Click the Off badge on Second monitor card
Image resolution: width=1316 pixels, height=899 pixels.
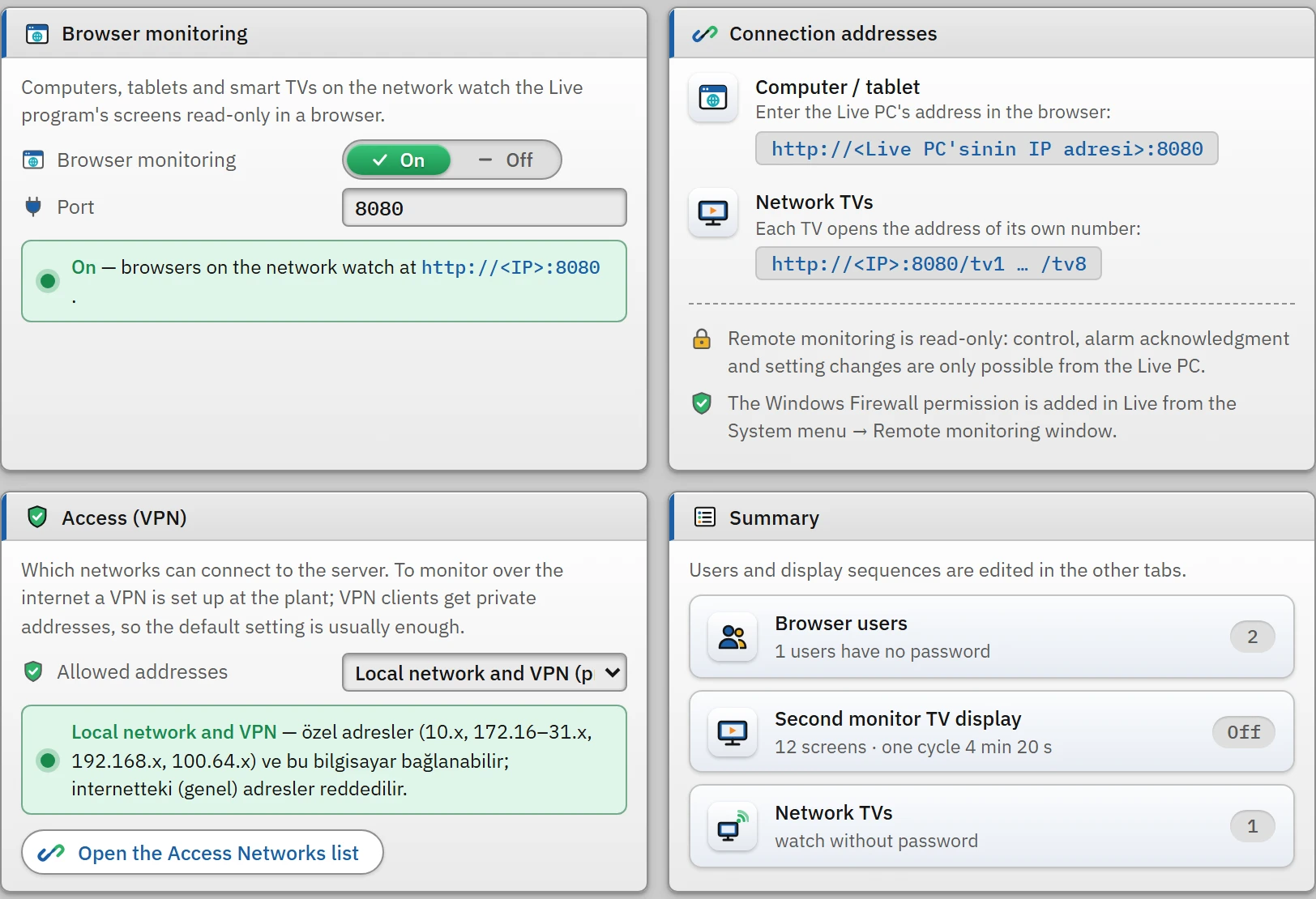tap(1244, 733)
